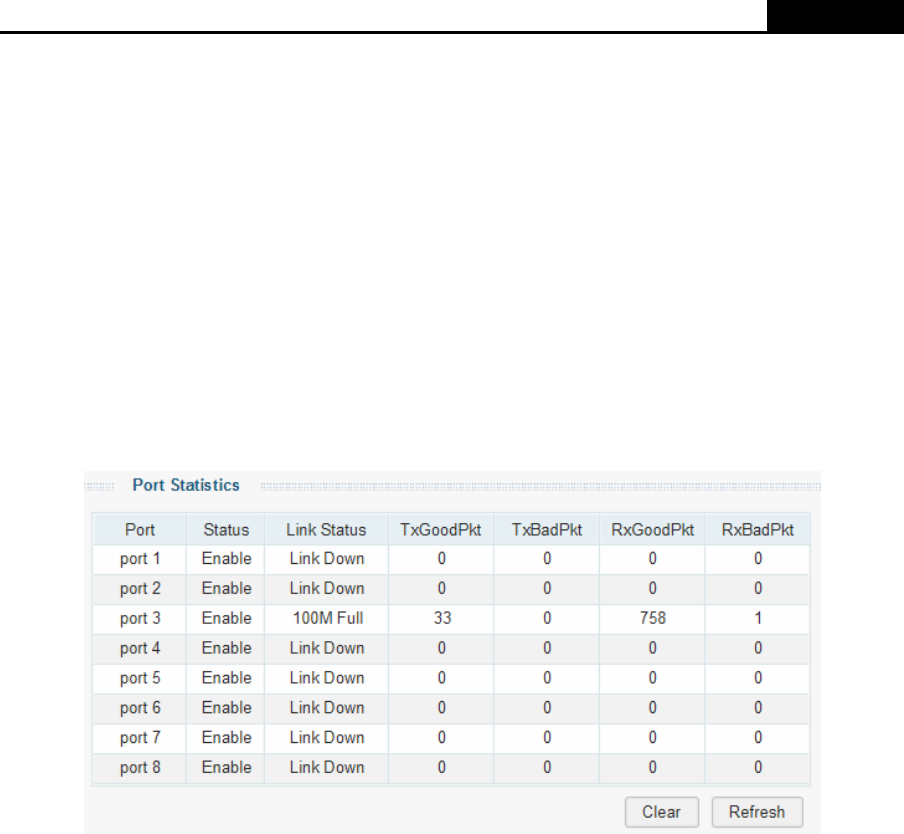Click the RxBadPkt value 1 for port 3

pos(758,618)
